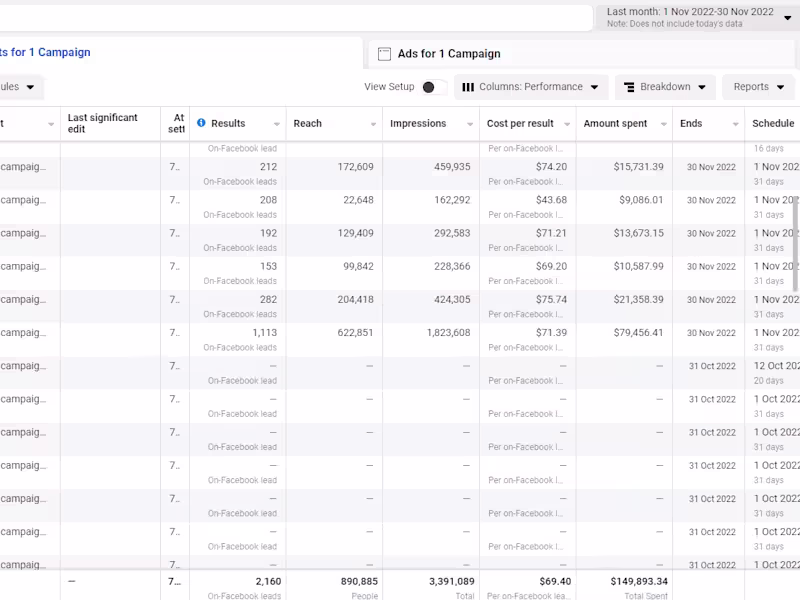The height and width of the screenshot is (600, 800).
Task: Expand the Reports dropdown
Action: 757,87
